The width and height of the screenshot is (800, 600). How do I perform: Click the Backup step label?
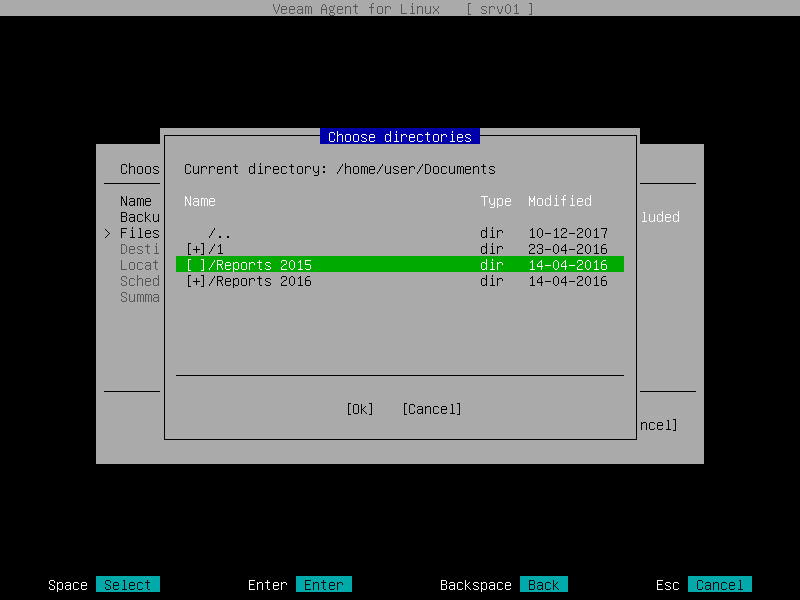(138, 217)
